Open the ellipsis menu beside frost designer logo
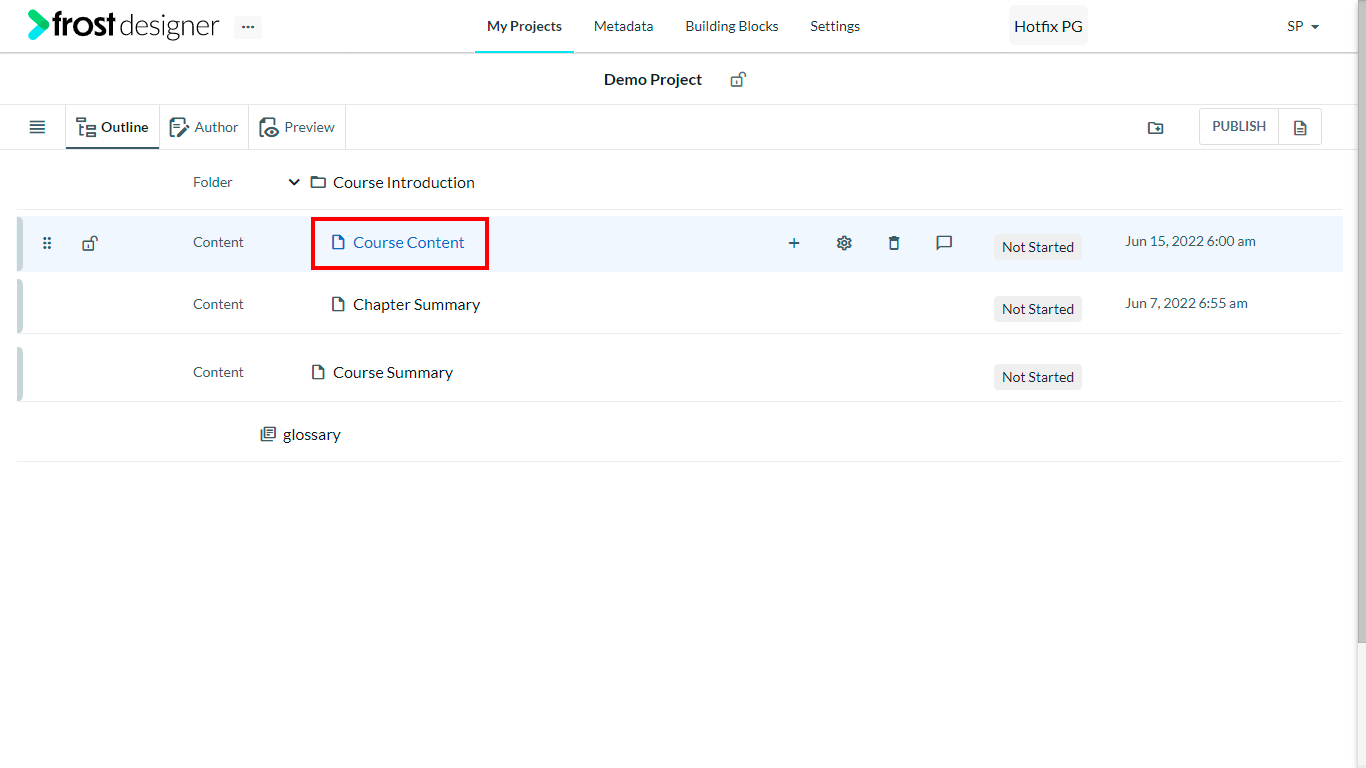 point(248,27)
